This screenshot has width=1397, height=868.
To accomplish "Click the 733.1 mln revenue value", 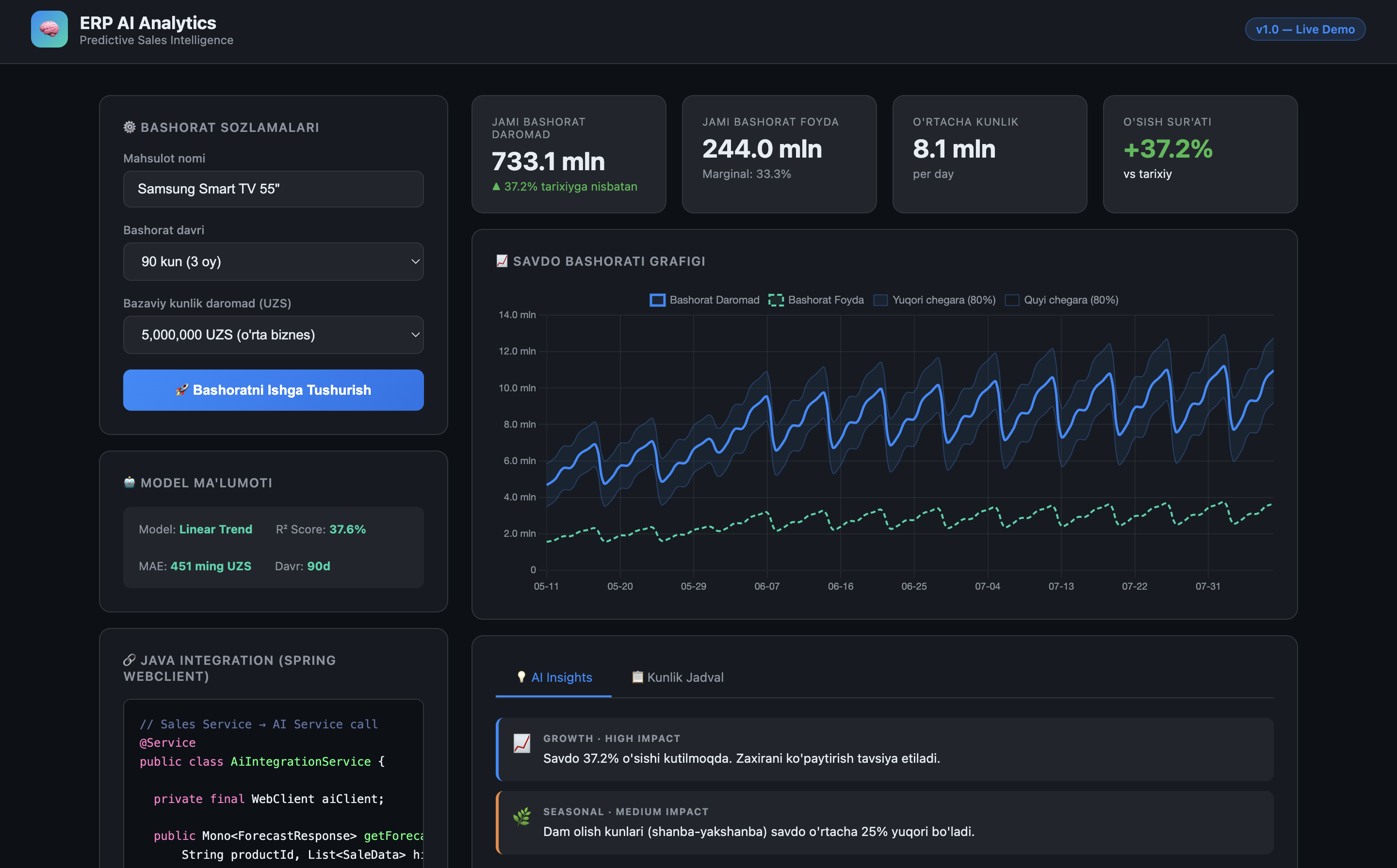I will pos(548,161).
